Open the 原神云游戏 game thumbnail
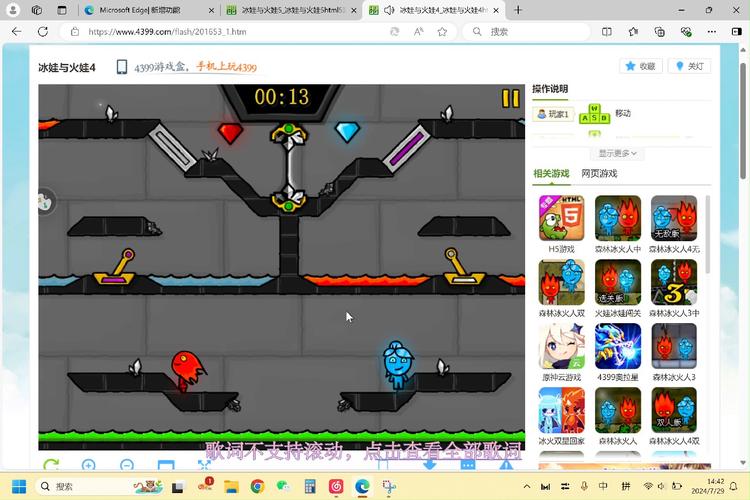This screenshot has height=500, width=750. pyautogui.click(x=561, y=347)
